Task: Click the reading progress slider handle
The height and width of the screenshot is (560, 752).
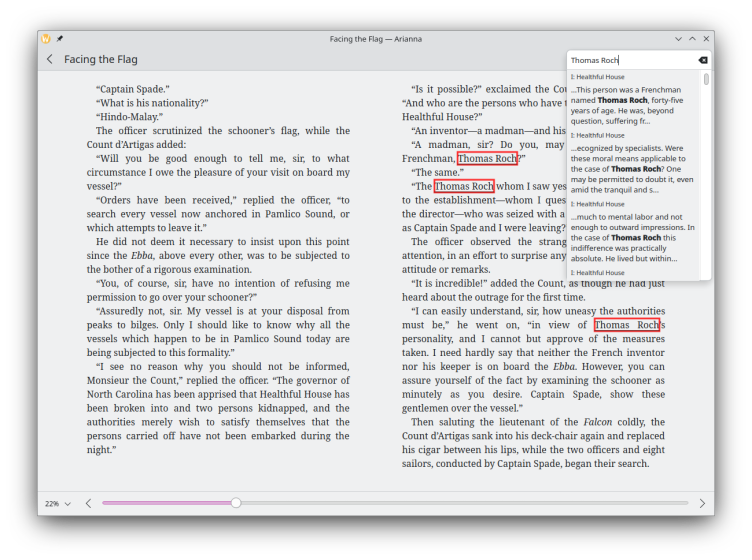Action: 236,503
